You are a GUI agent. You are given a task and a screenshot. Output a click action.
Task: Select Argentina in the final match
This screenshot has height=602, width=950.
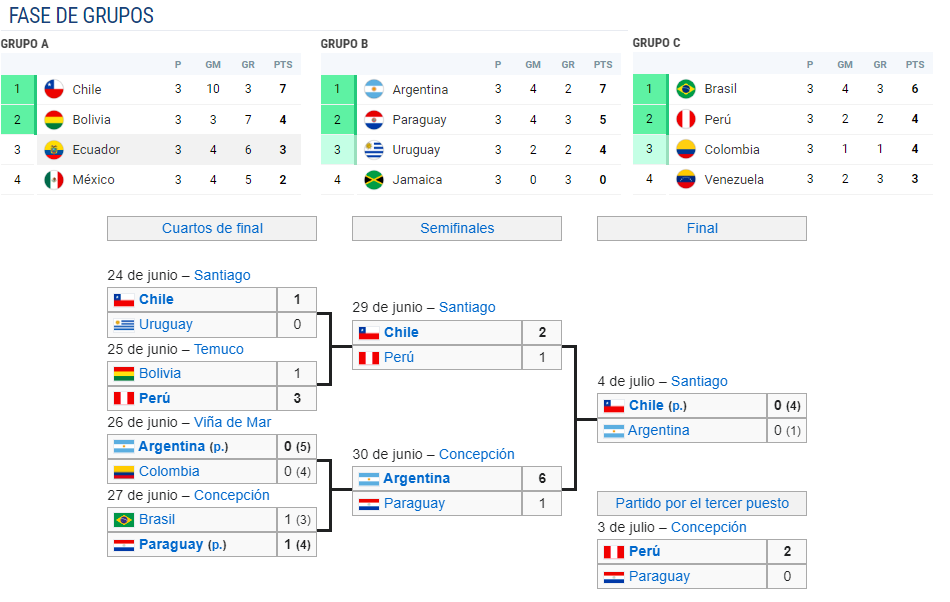(x=658, y=431)
